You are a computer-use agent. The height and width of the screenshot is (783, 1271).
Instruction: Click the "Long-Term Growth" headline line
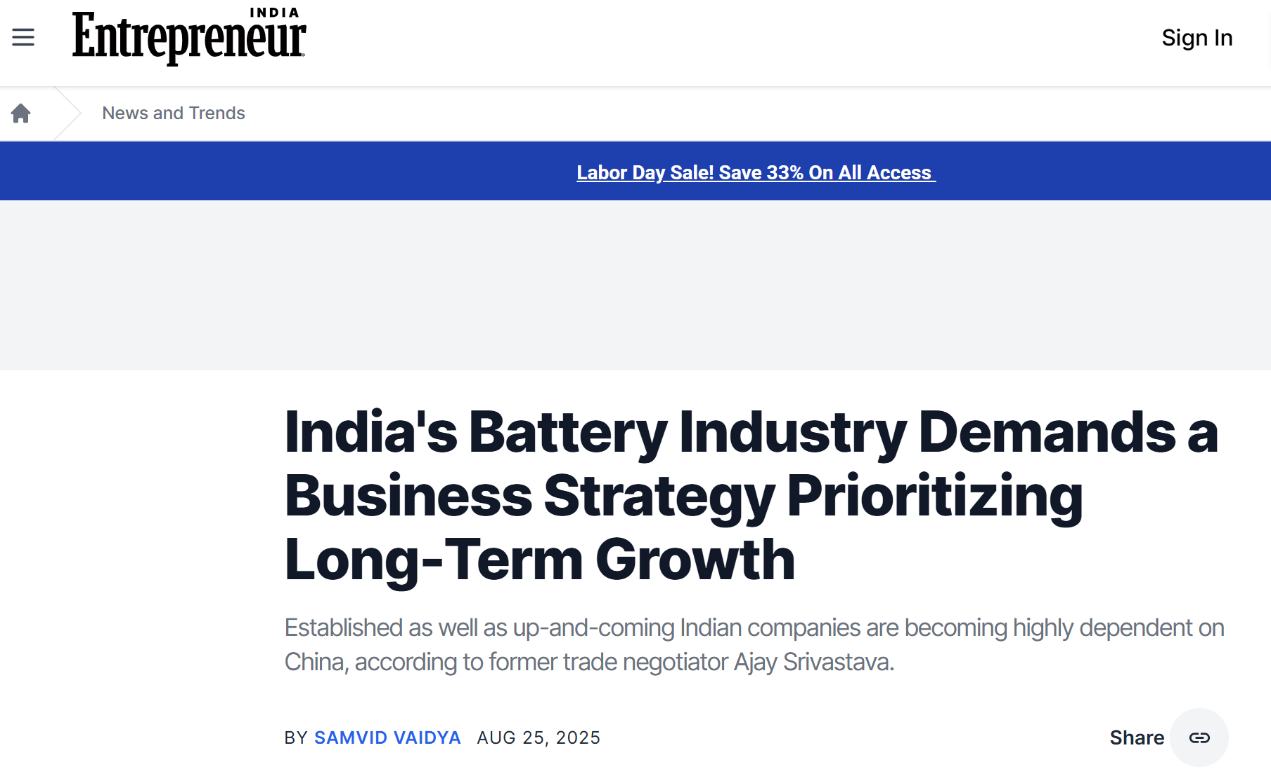pyautogui.click(x=539, y=559)
